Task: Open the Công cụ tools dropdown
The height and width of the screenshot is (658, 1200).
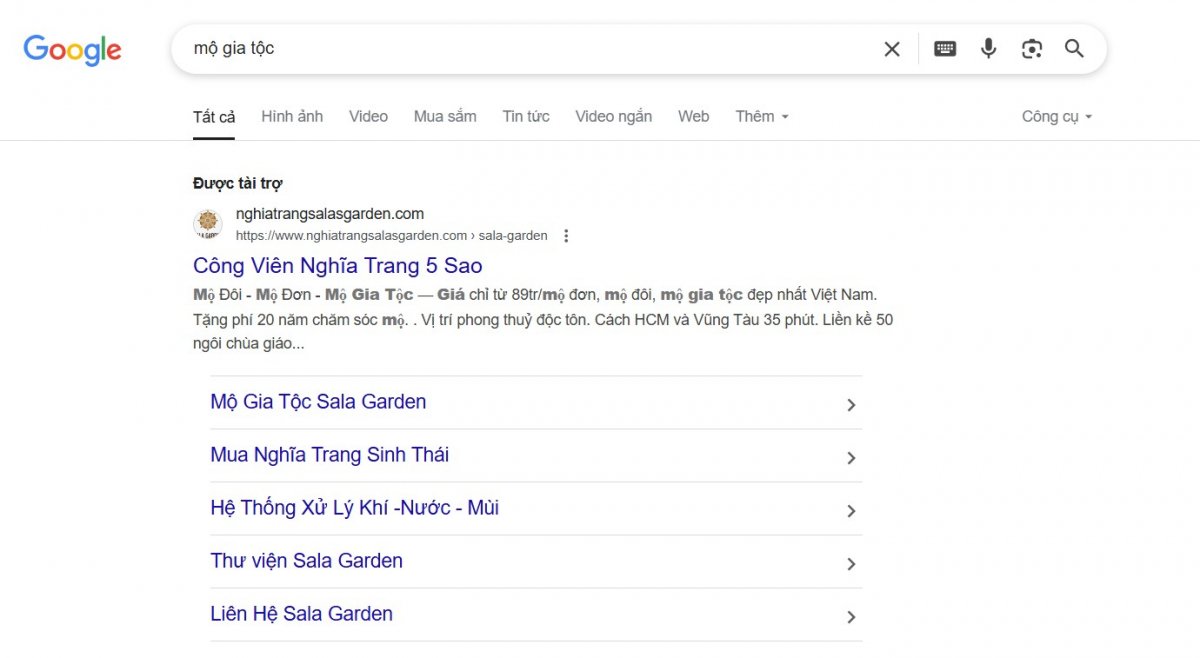Action: click(x=1056, y=116)
